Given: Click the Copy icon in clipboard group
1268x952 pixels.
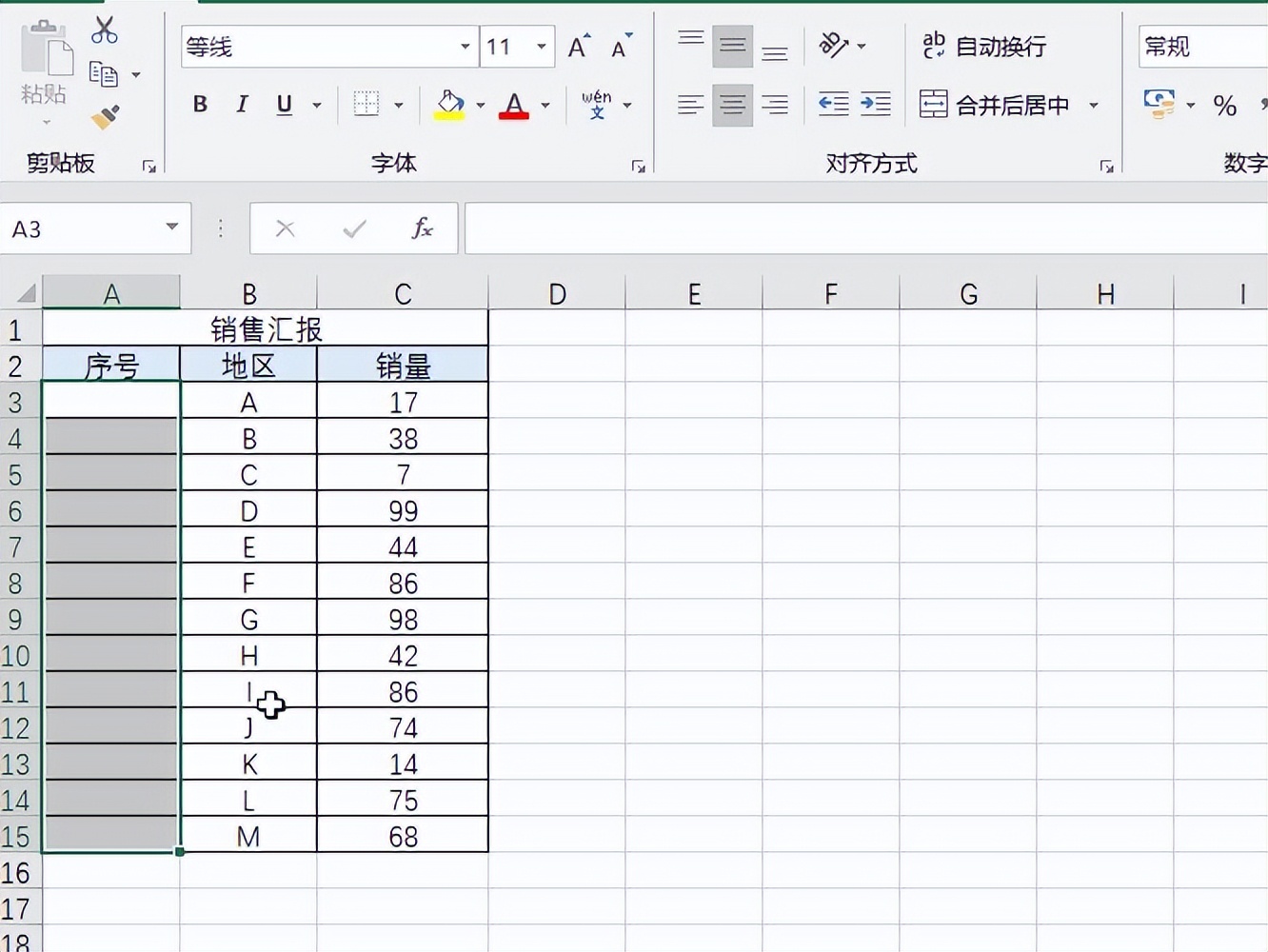Looking at the screenshot, I should 103,74.
